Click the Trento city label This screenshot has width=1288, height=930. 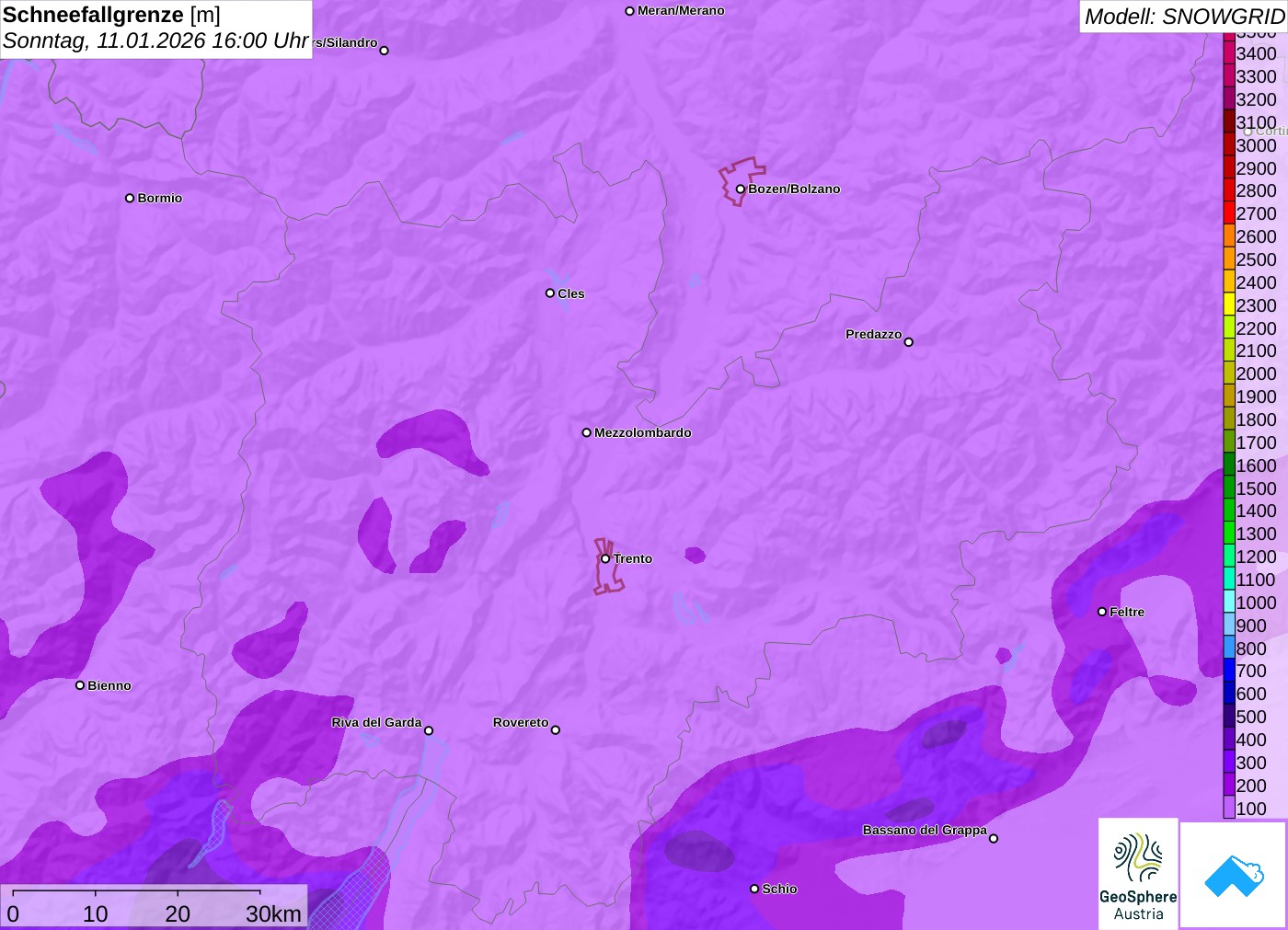633,559
